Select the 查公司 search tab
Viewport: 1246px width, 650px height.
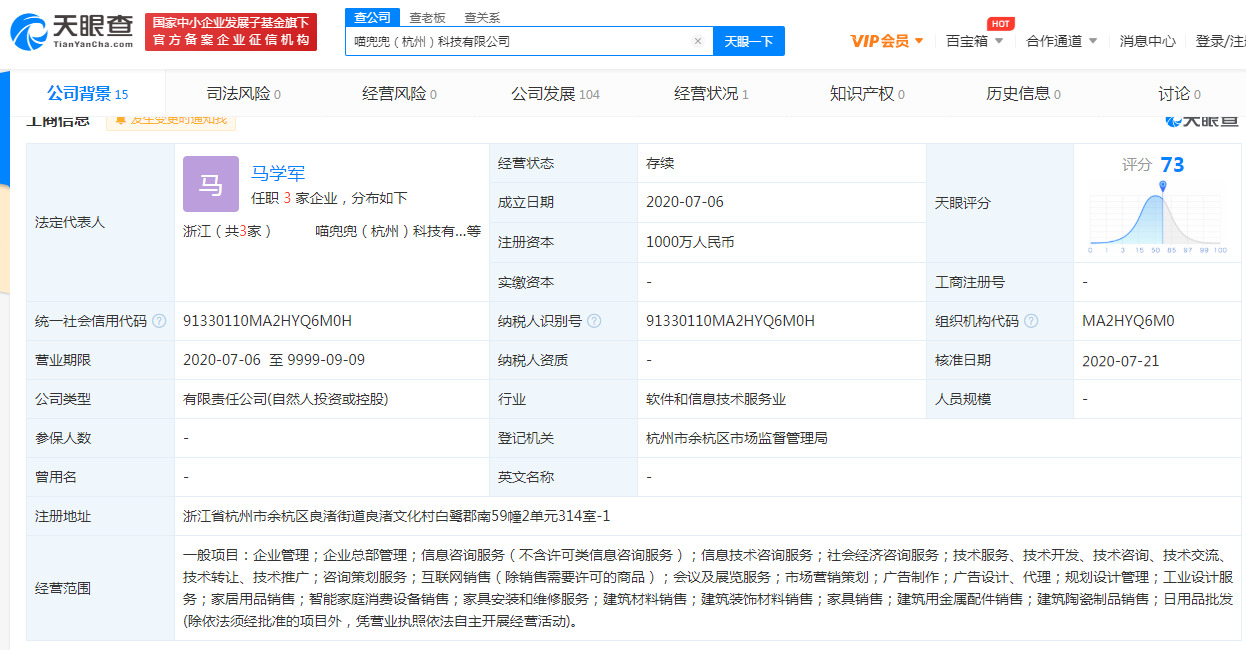372,18
